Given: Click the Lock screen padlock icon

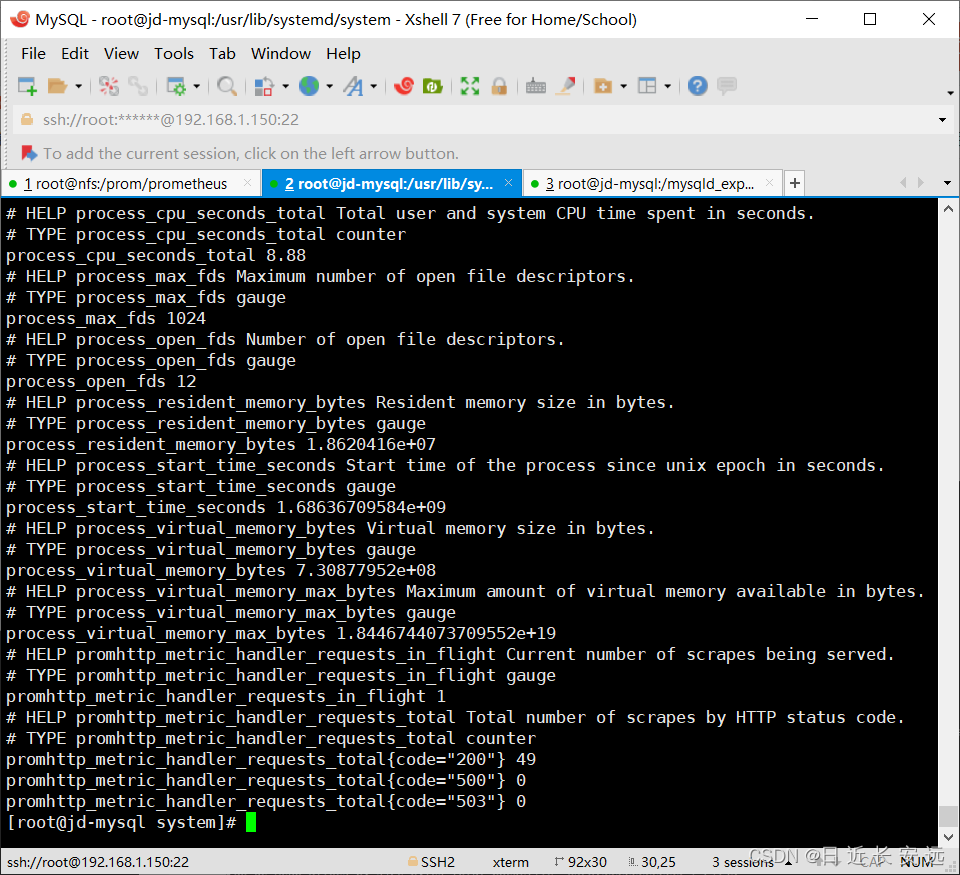Looking at the screenshot, I should point(500,86).
